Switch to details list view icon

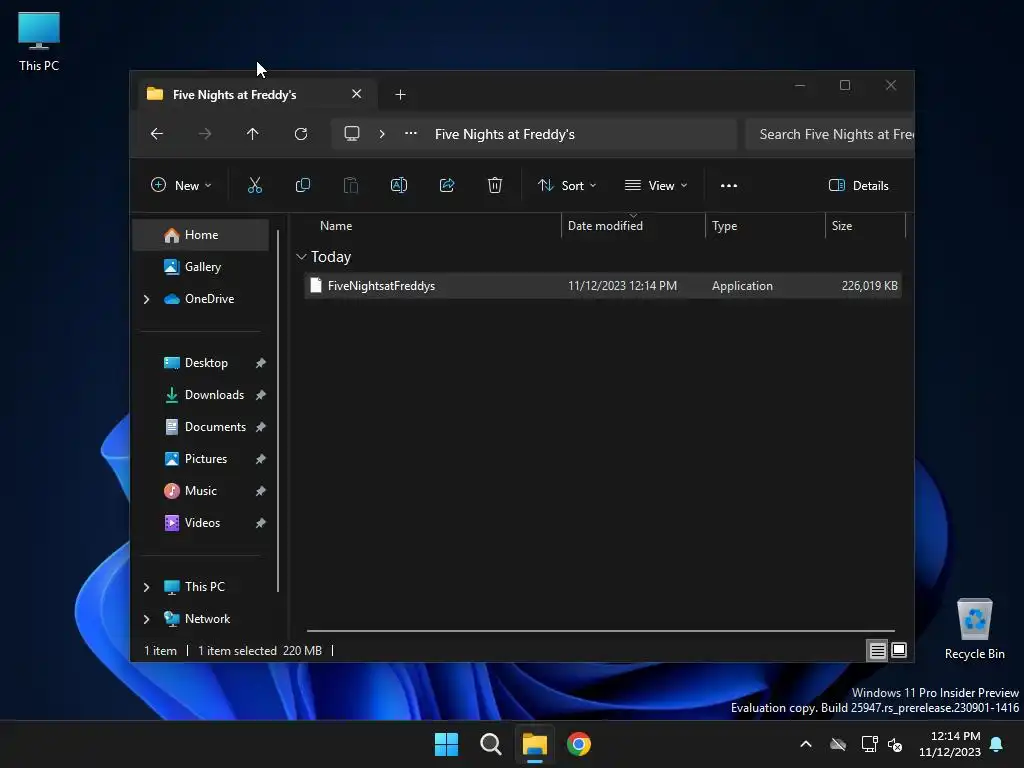pos(877,650)
